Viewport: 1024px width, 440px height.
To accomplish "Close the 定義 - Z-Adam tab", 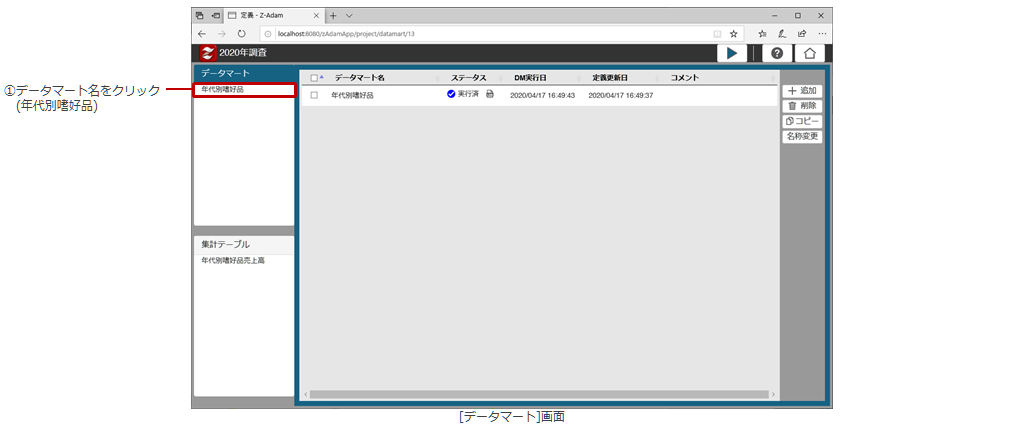I will pyautogui.click(x=316, y=15).
